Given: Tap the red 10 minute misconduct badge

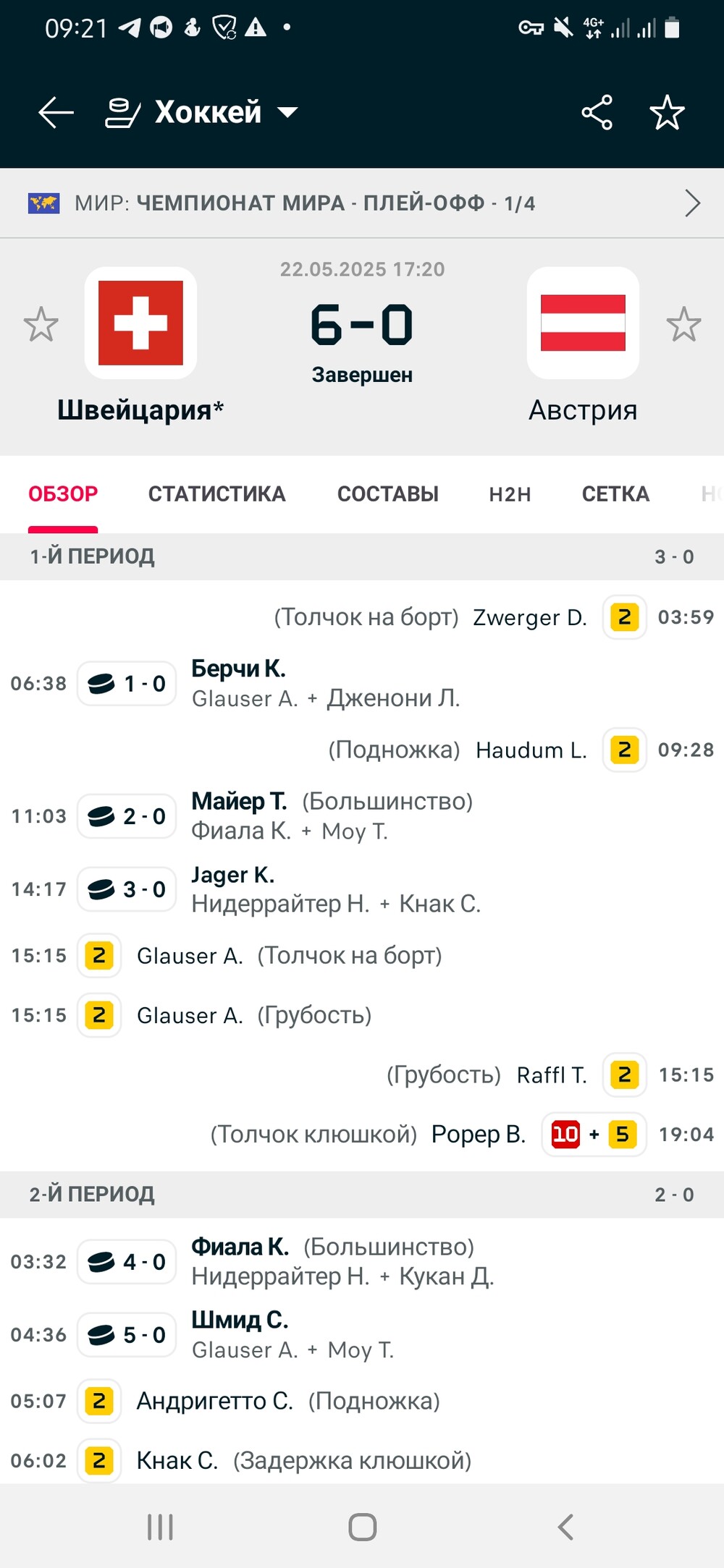Looking at the screenshot, I should click(x=565, y=1134).
